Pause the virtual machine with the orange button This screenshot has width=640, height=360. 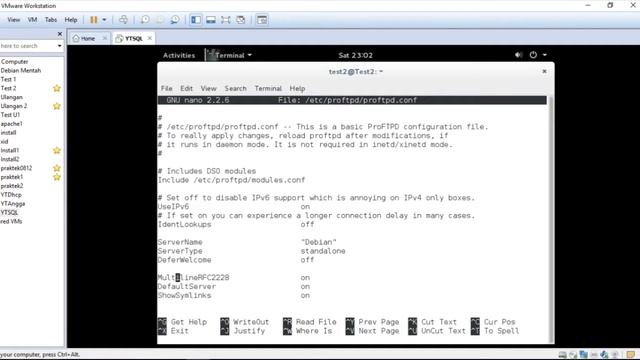pyautogui.click(x=93, y=20)
